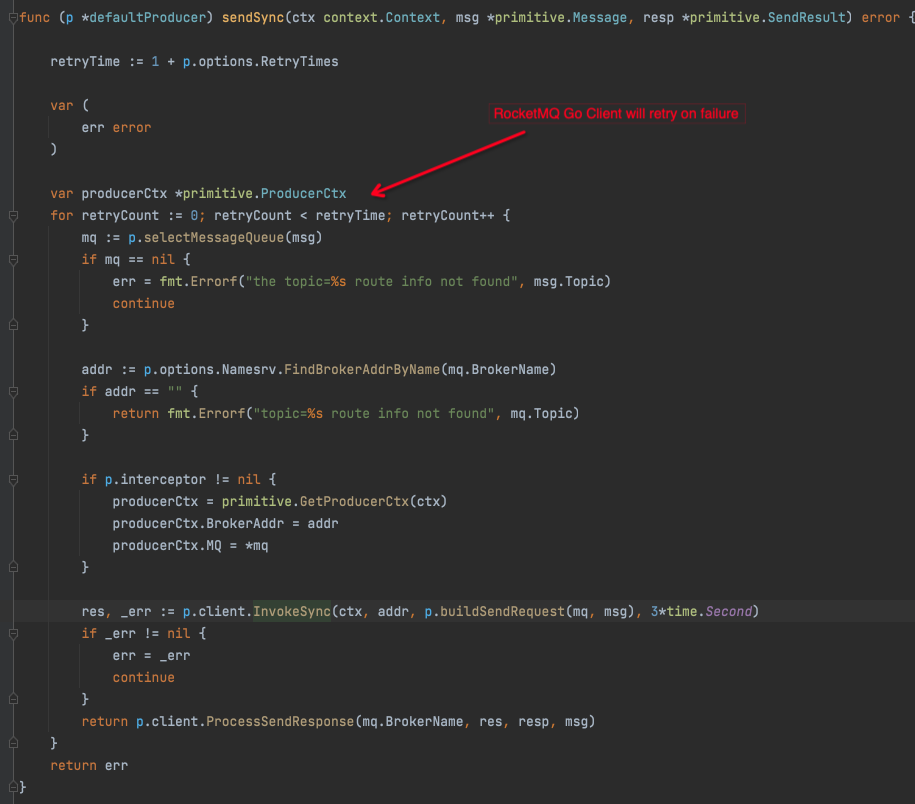Click msg.Topic argument in Errorf call

point(568,282)
